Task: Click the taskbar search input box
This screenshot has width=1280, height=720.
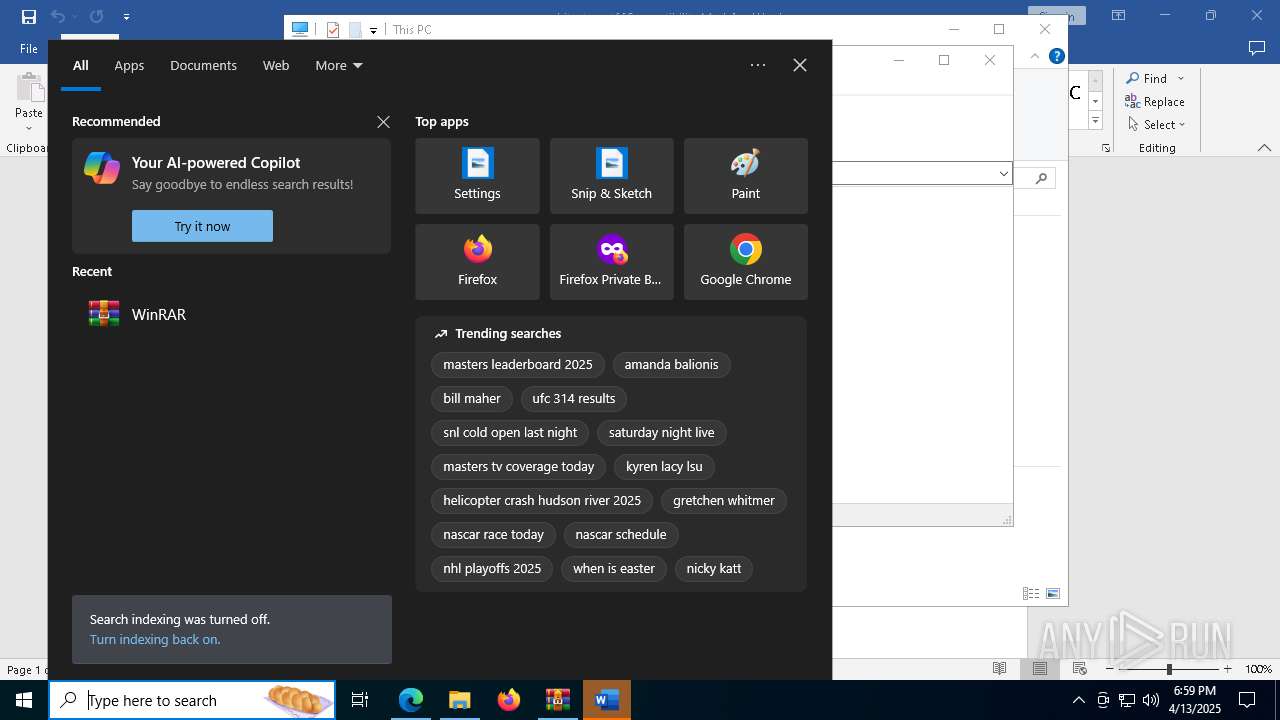Action: click(x=192, y=700)
